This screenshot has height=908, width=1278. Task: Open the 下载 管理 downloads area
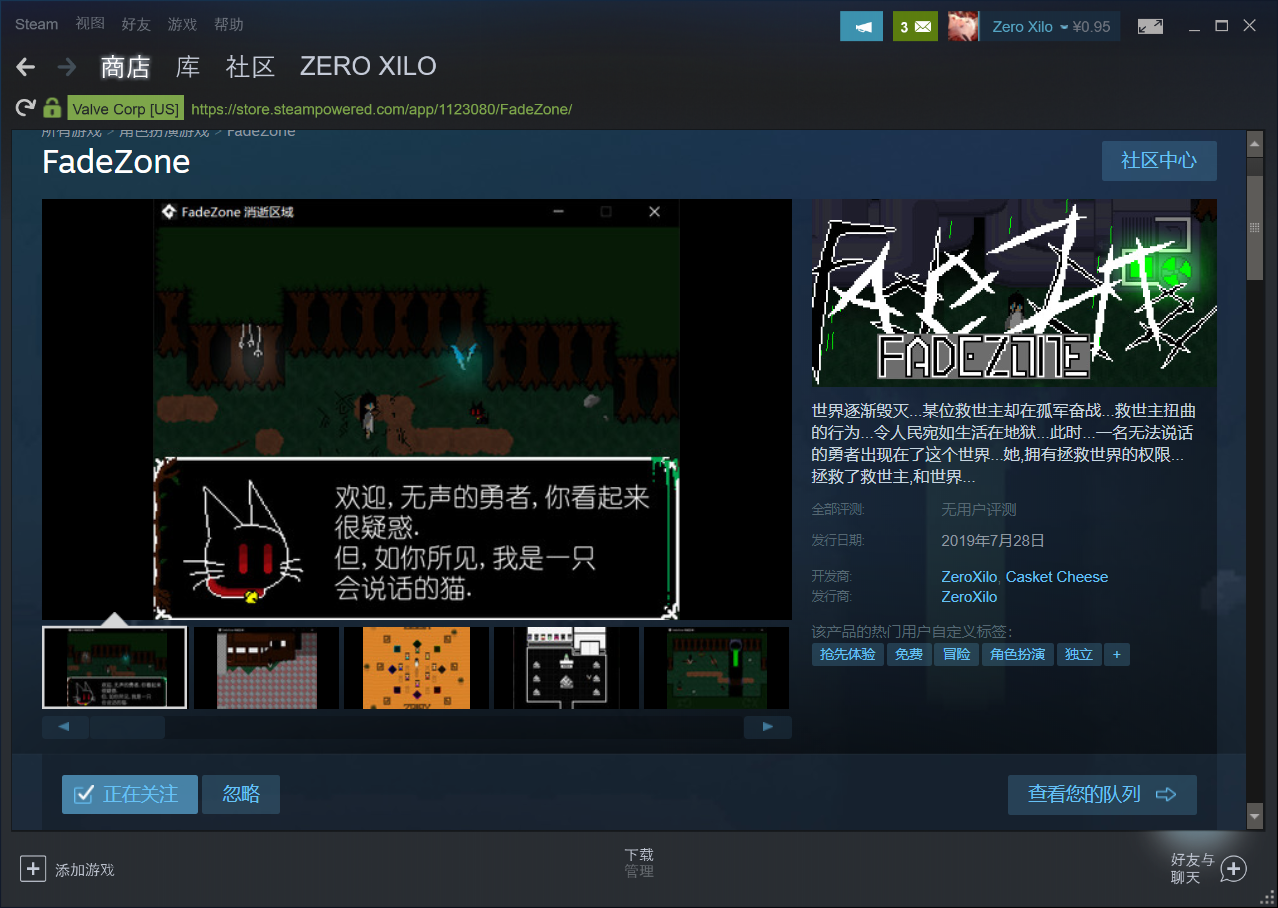point(639,863)
